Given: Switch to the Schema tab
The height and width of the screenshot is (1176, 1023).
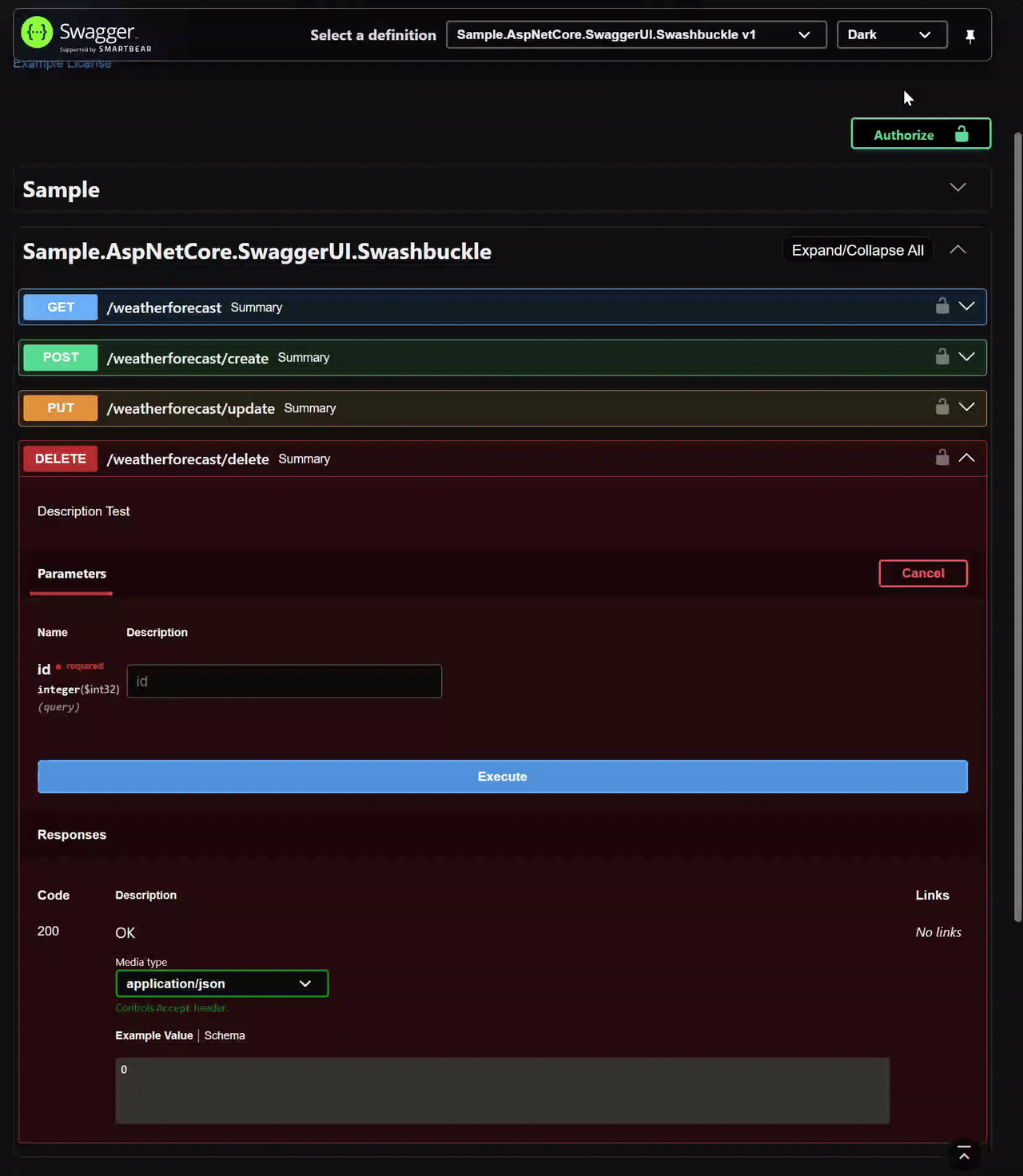Looking at the screenshot, I should (225, 1035).
